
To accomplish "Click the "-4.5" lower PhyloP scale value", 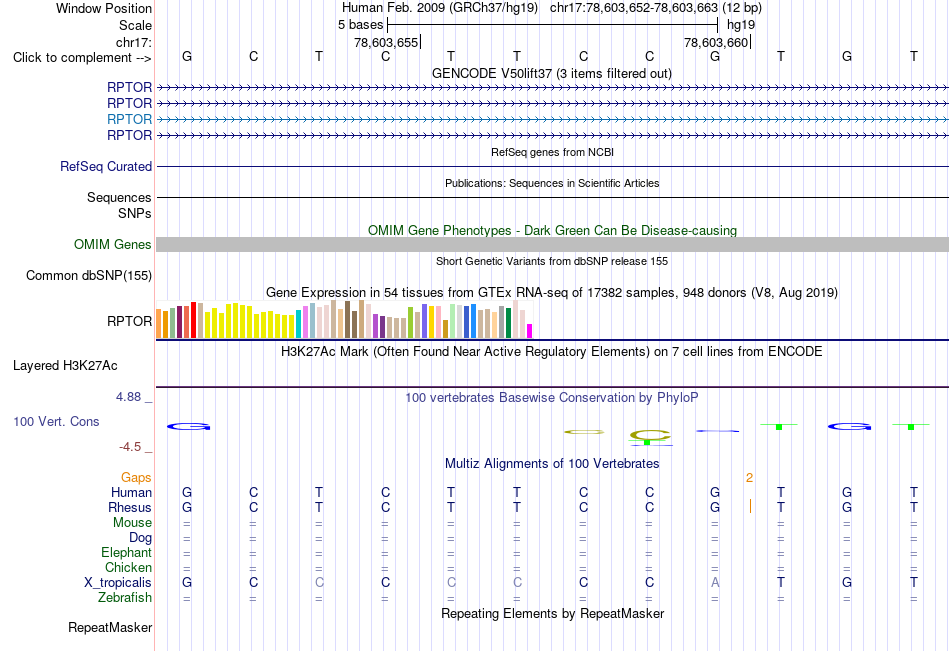I will point(130,447).
